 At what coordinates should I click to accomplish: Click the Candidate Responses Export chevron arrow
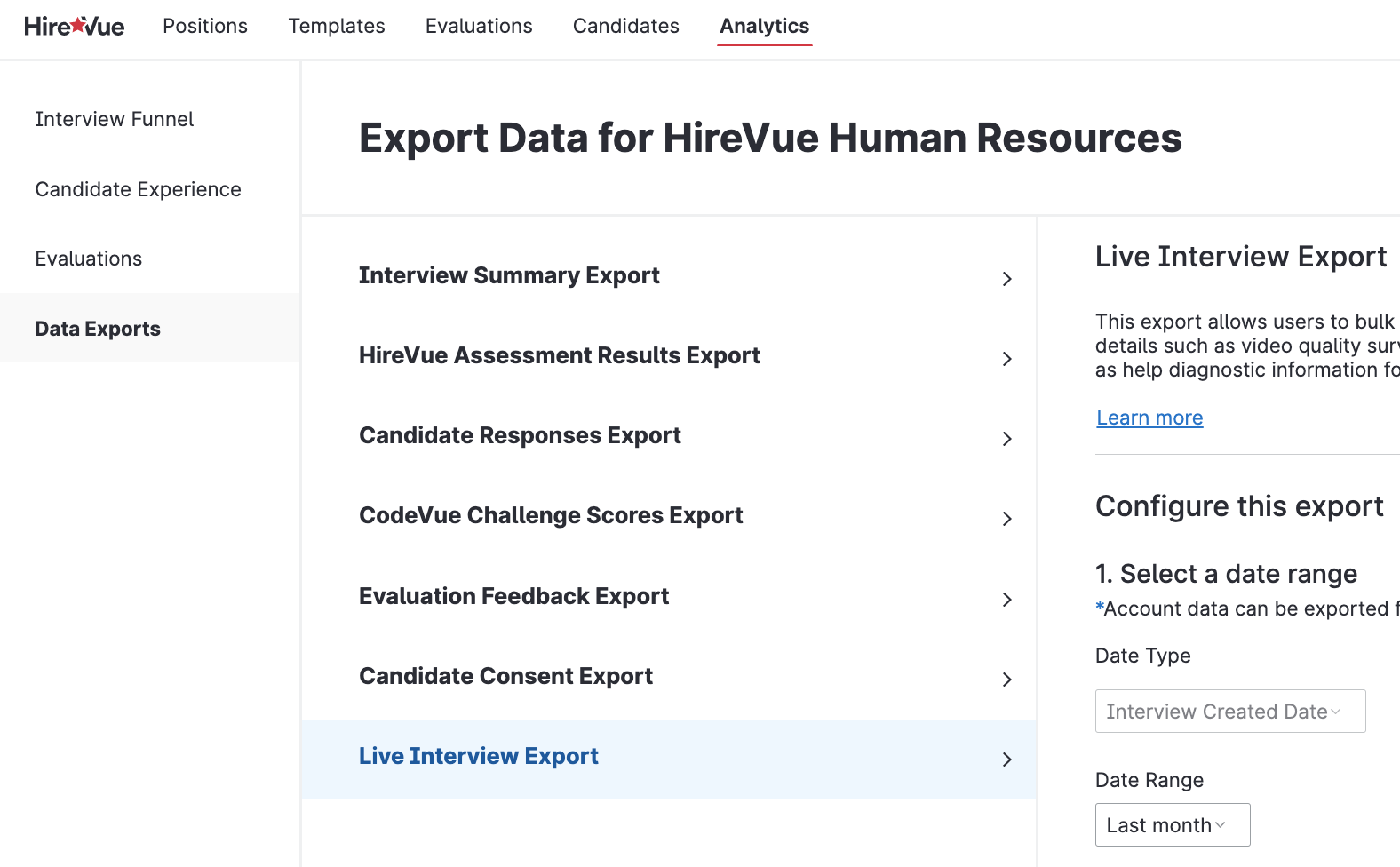[x=1006, y=439]
